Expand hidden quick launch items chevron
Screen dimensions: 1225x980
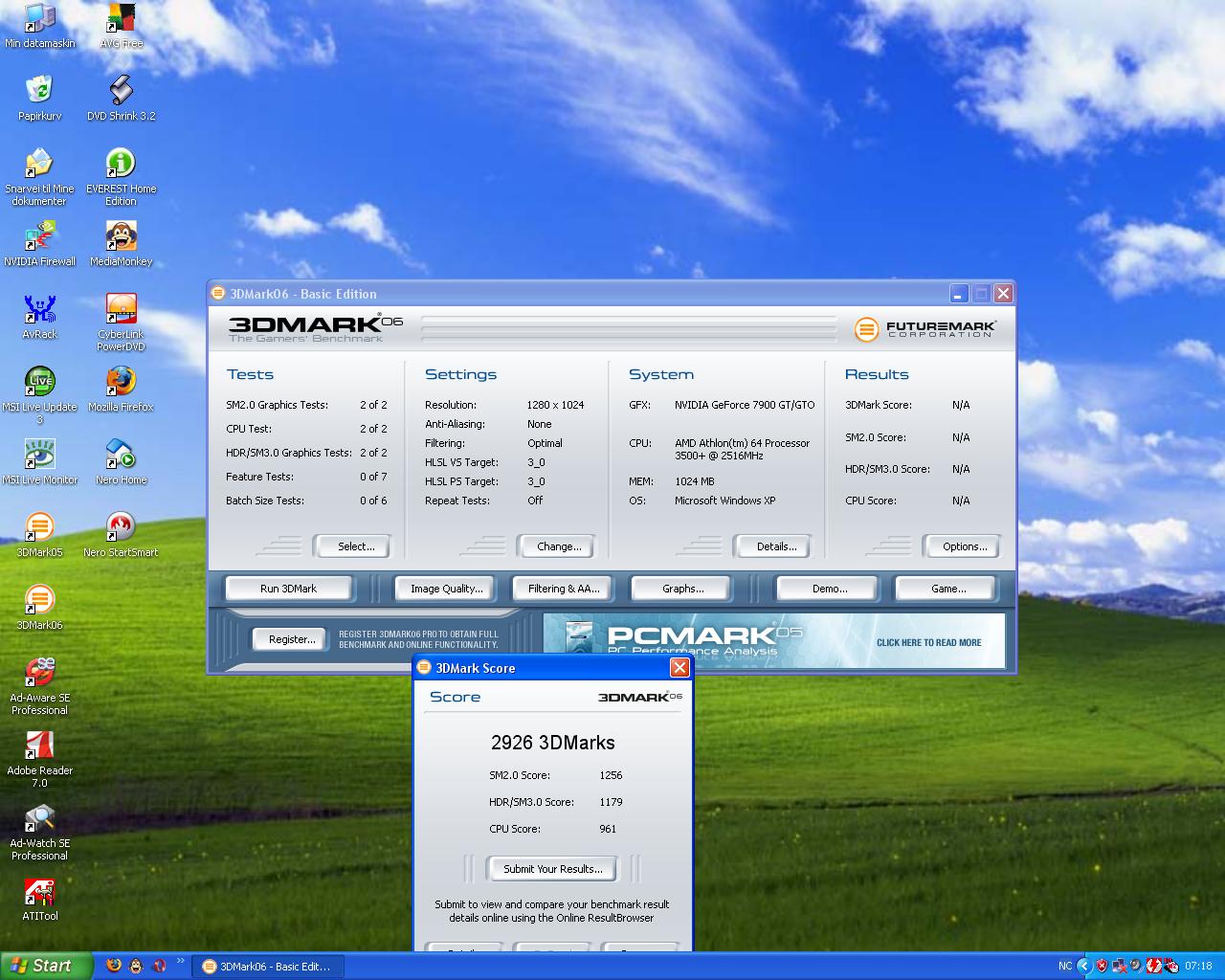coord(180,962)
